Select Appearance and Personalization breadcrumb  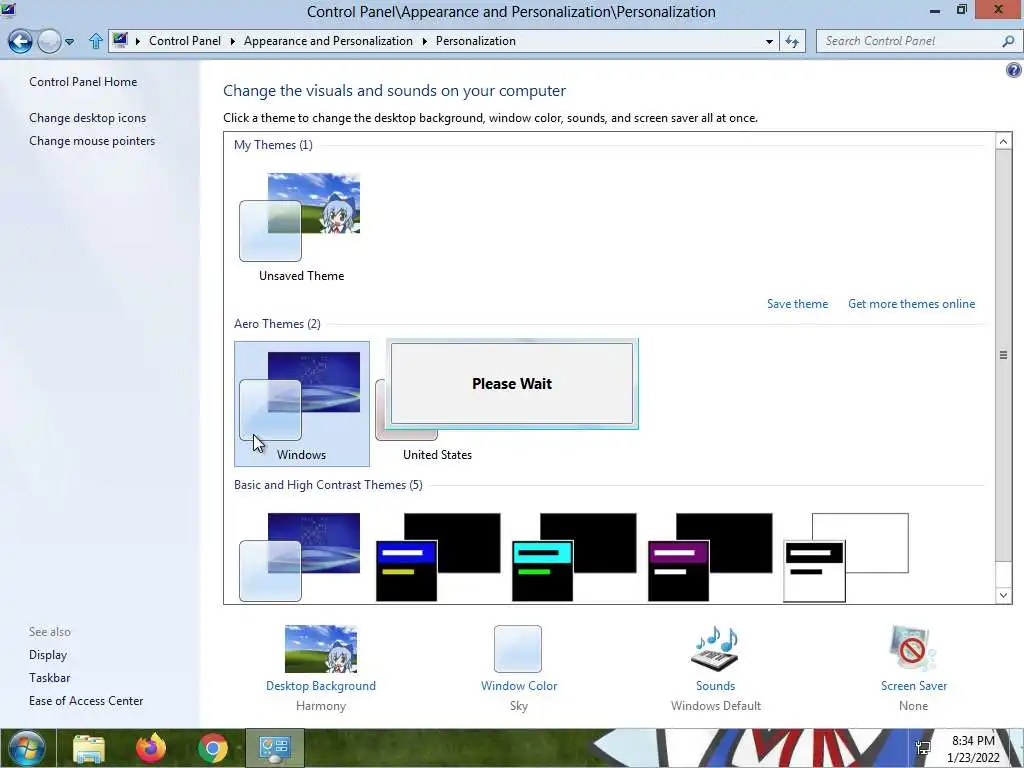click(x=328, y=40)
